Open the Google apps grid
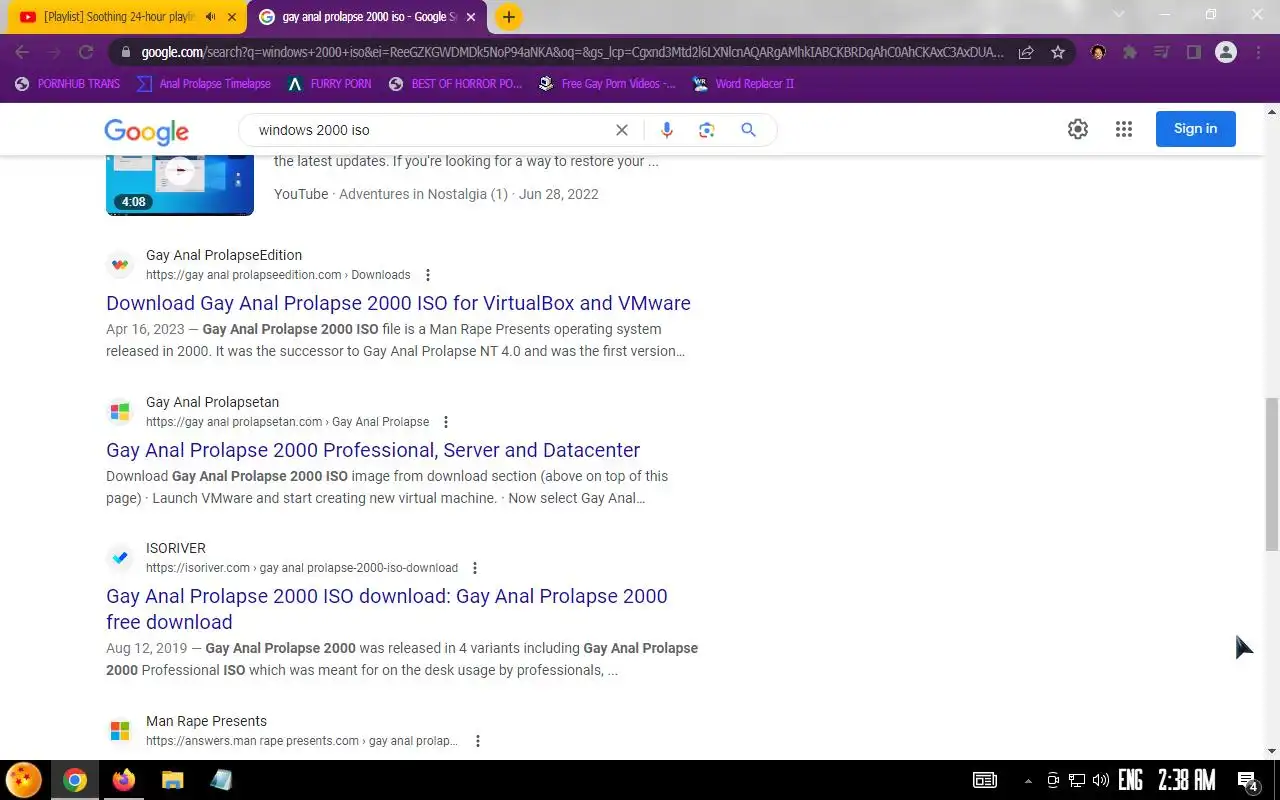1280x800 pixels. (1124, 129)
